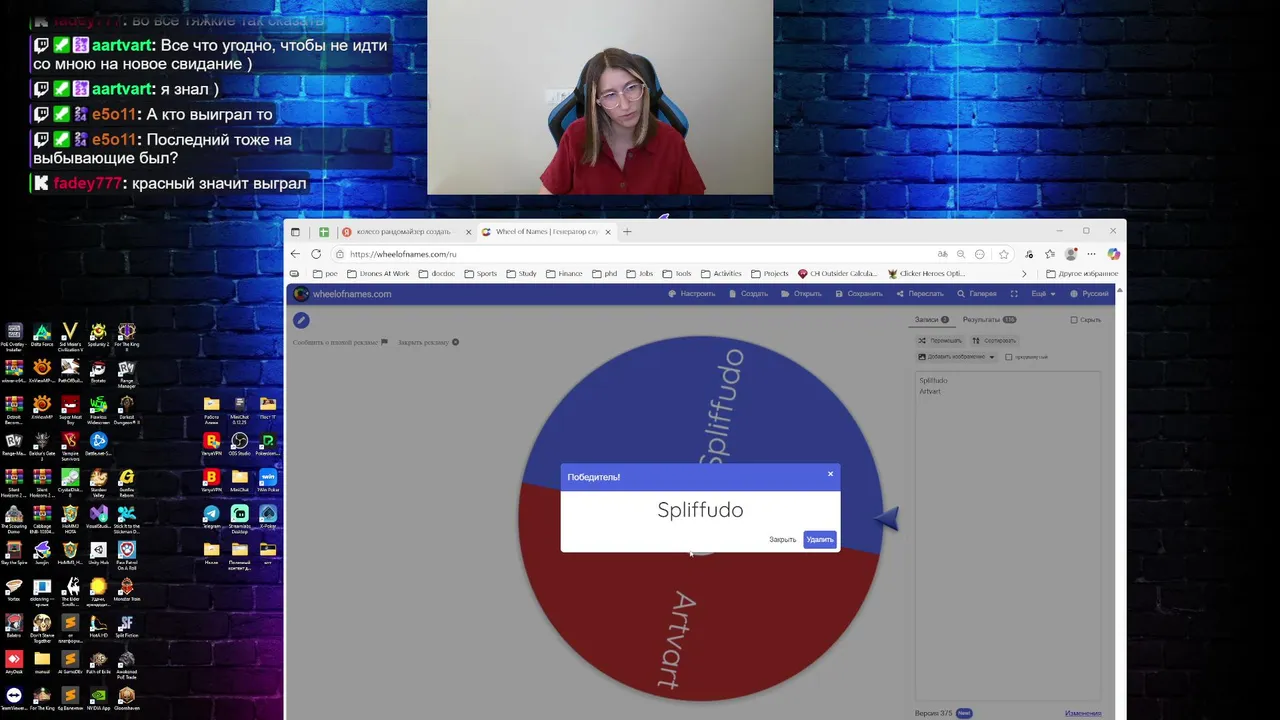This screenshot has width=1280, height=720.
Task: Click the browser zoom magnifier icon
Action: point(961,254)
